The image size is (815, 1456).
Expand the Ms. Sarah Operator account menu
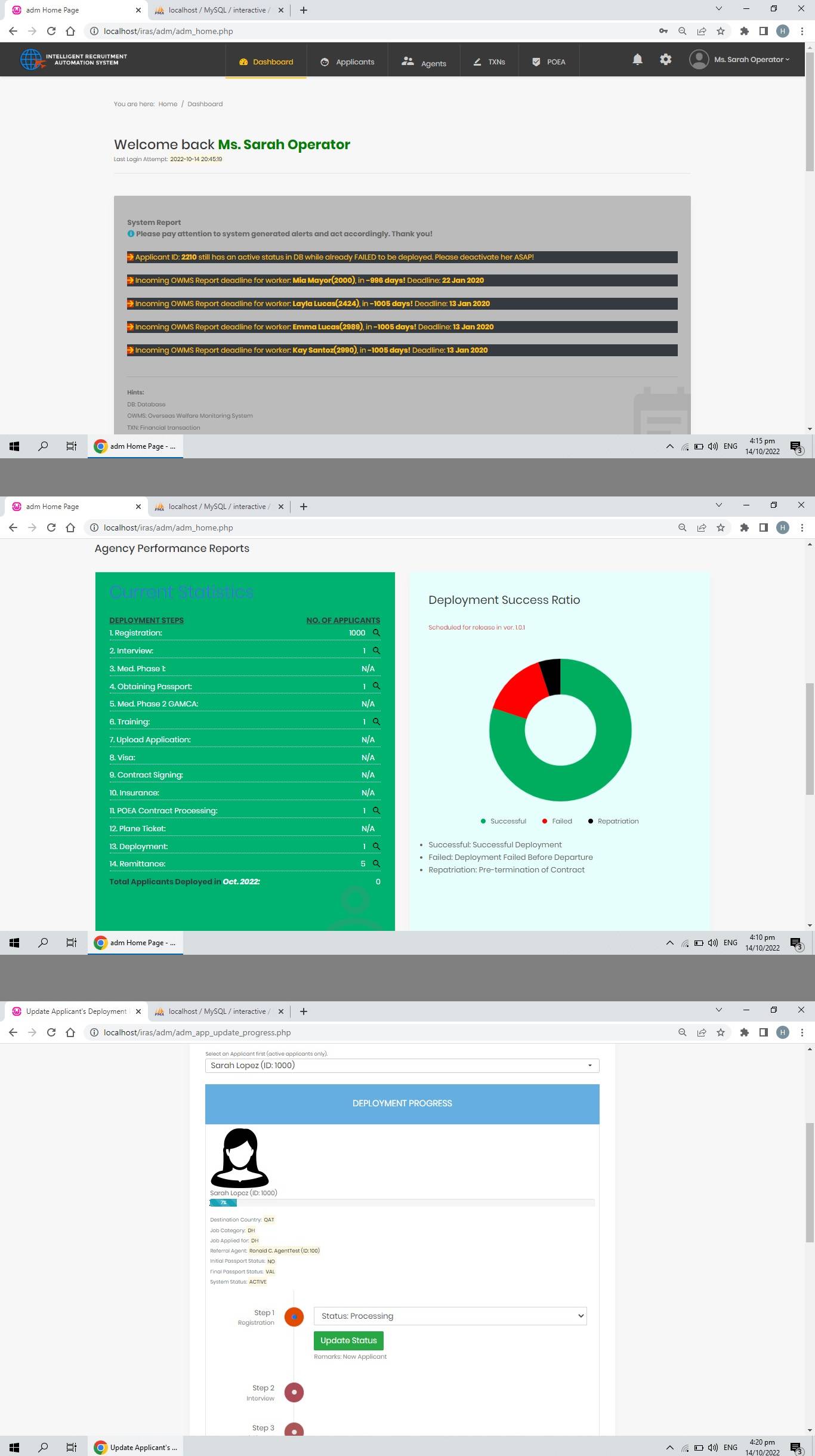(751, 60)
